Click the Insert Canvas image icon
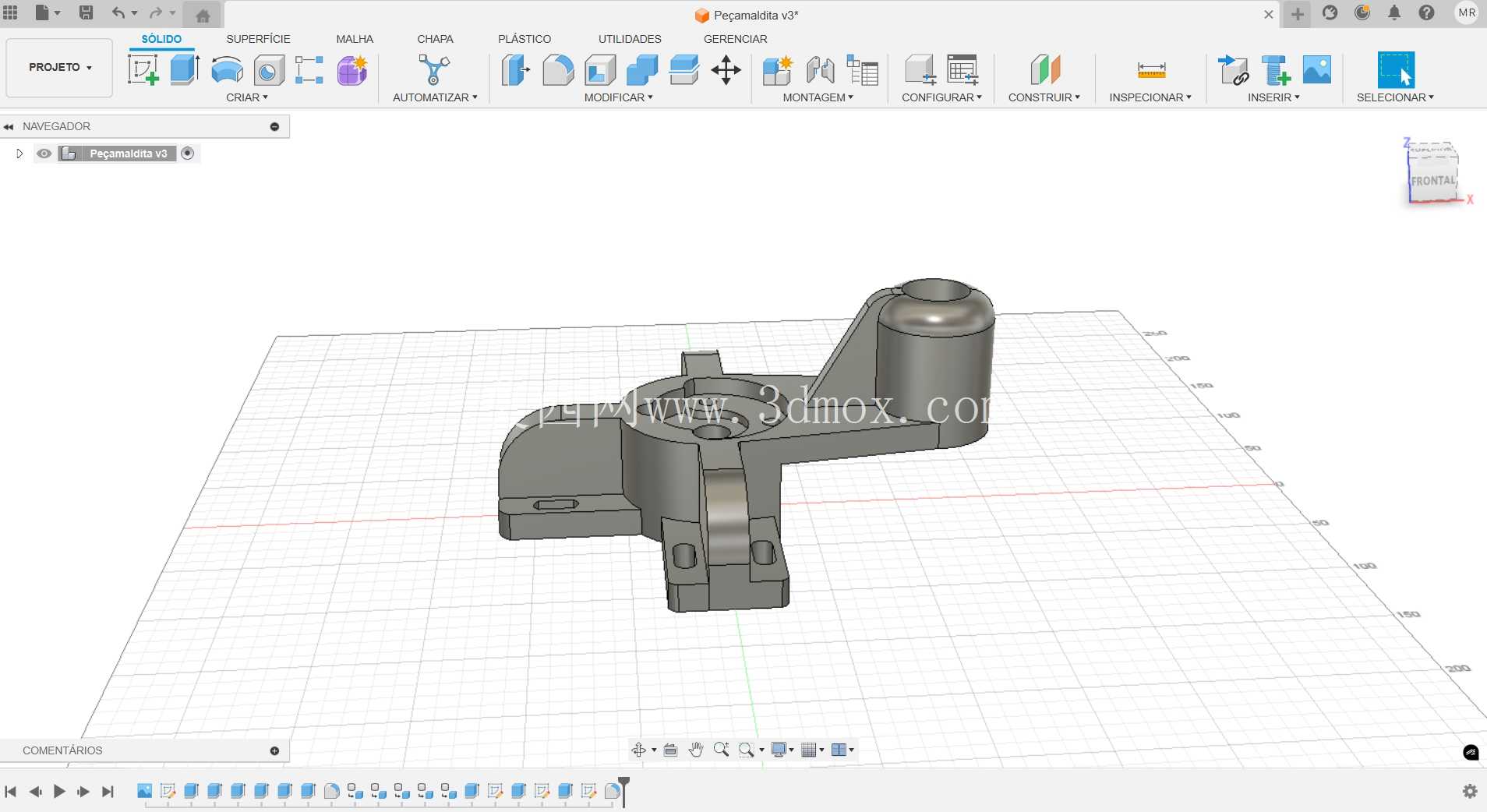Image resolution: width=1487 pixels, height=812 pixels. point(1317,70)
